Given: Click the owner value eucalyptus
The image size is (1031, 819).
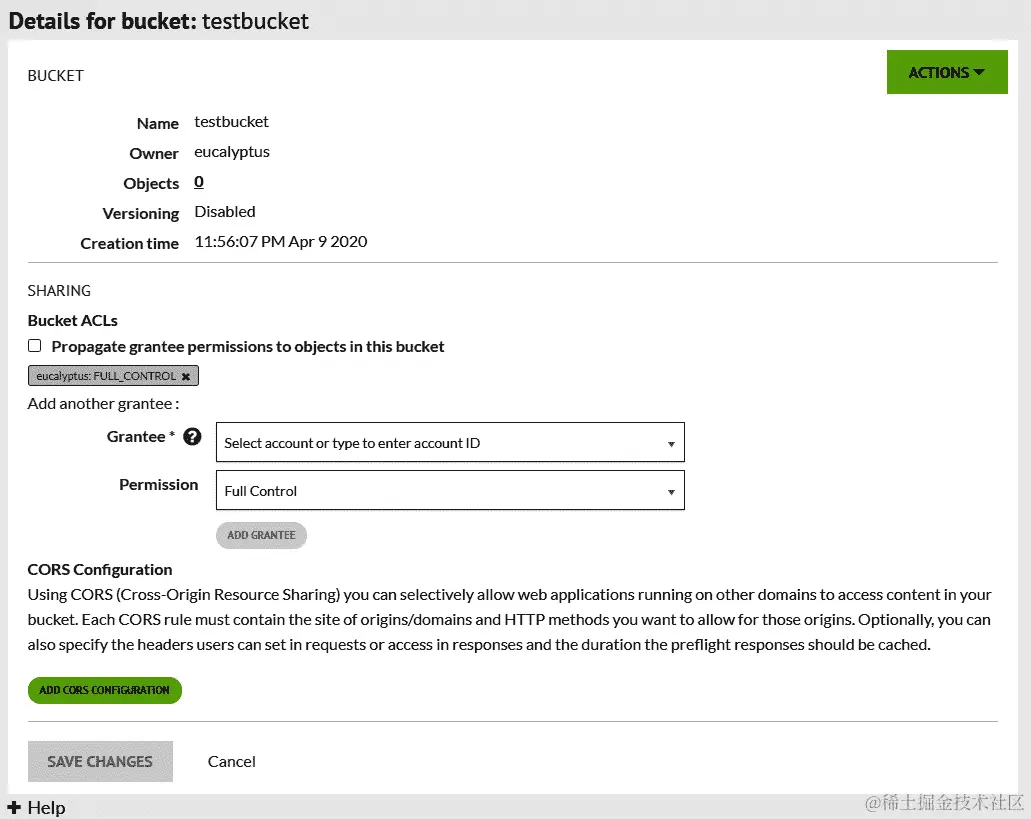Looking at the screenshot, I should tap(232, 152).
